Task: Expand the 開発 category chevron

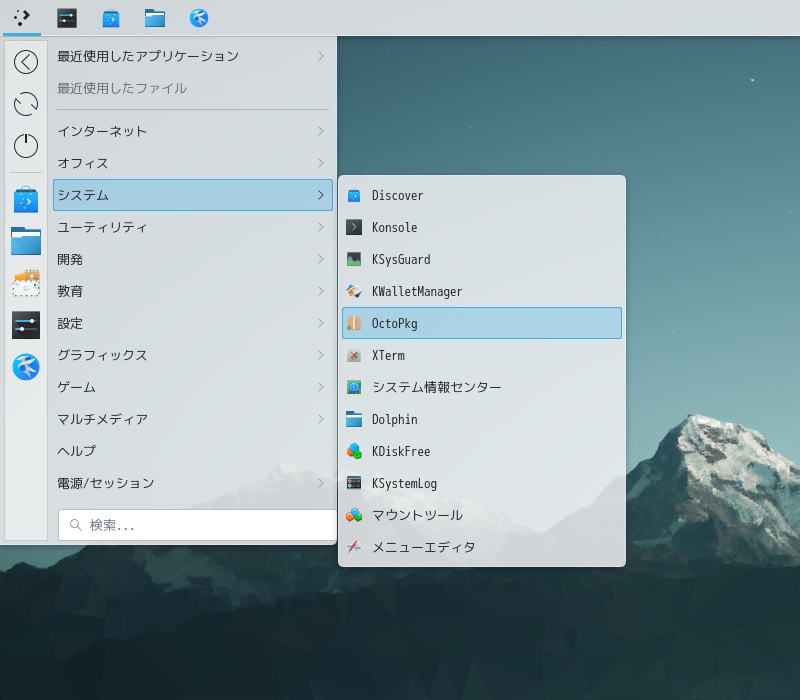Action: click(320, 259)
